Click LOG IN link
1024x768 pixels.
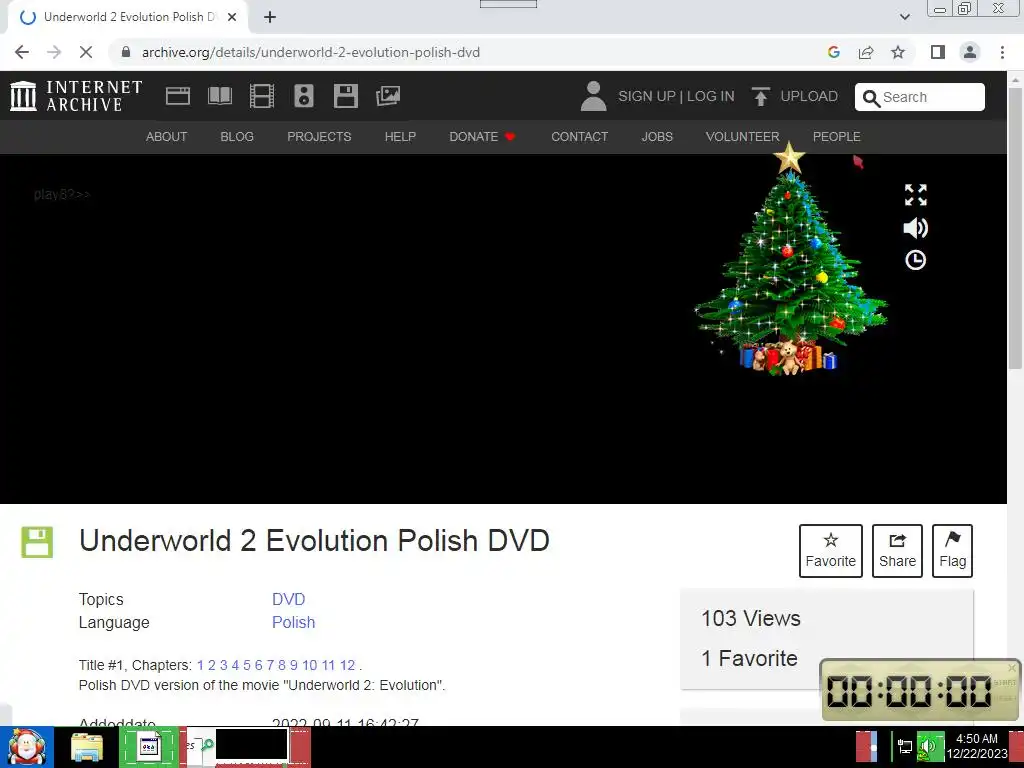click(x=711, y=96)
